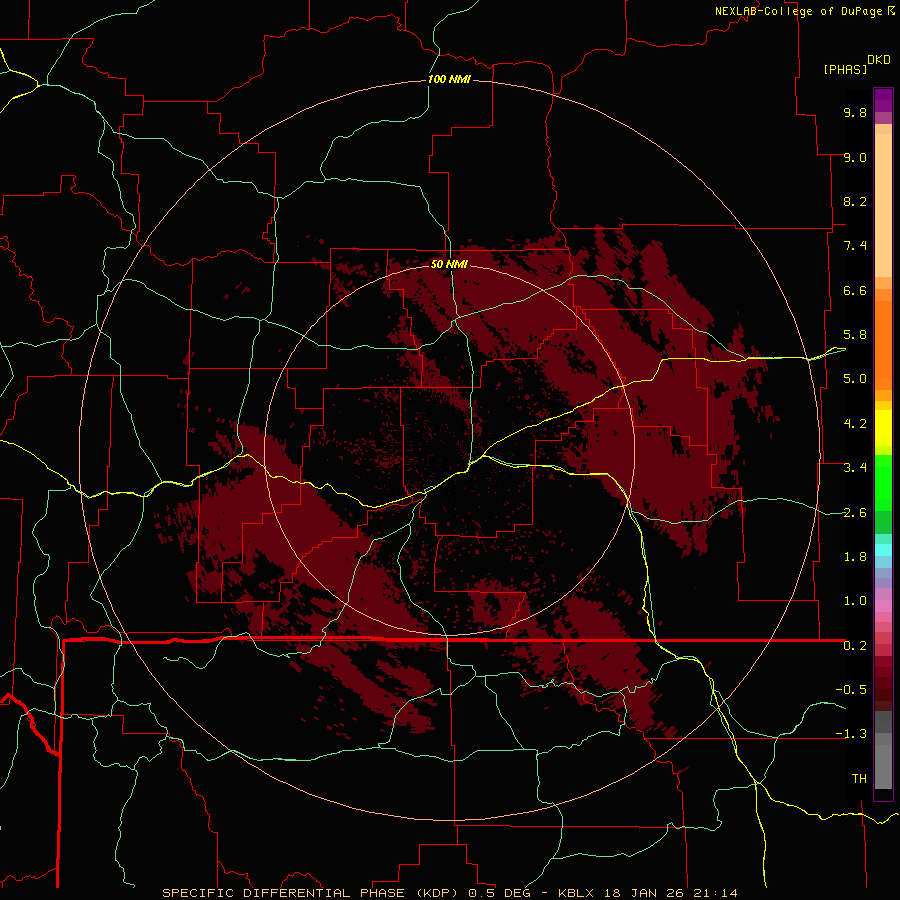Click the DKD unit label above color bar
This screenshot has width=900, height=900.
879,60
